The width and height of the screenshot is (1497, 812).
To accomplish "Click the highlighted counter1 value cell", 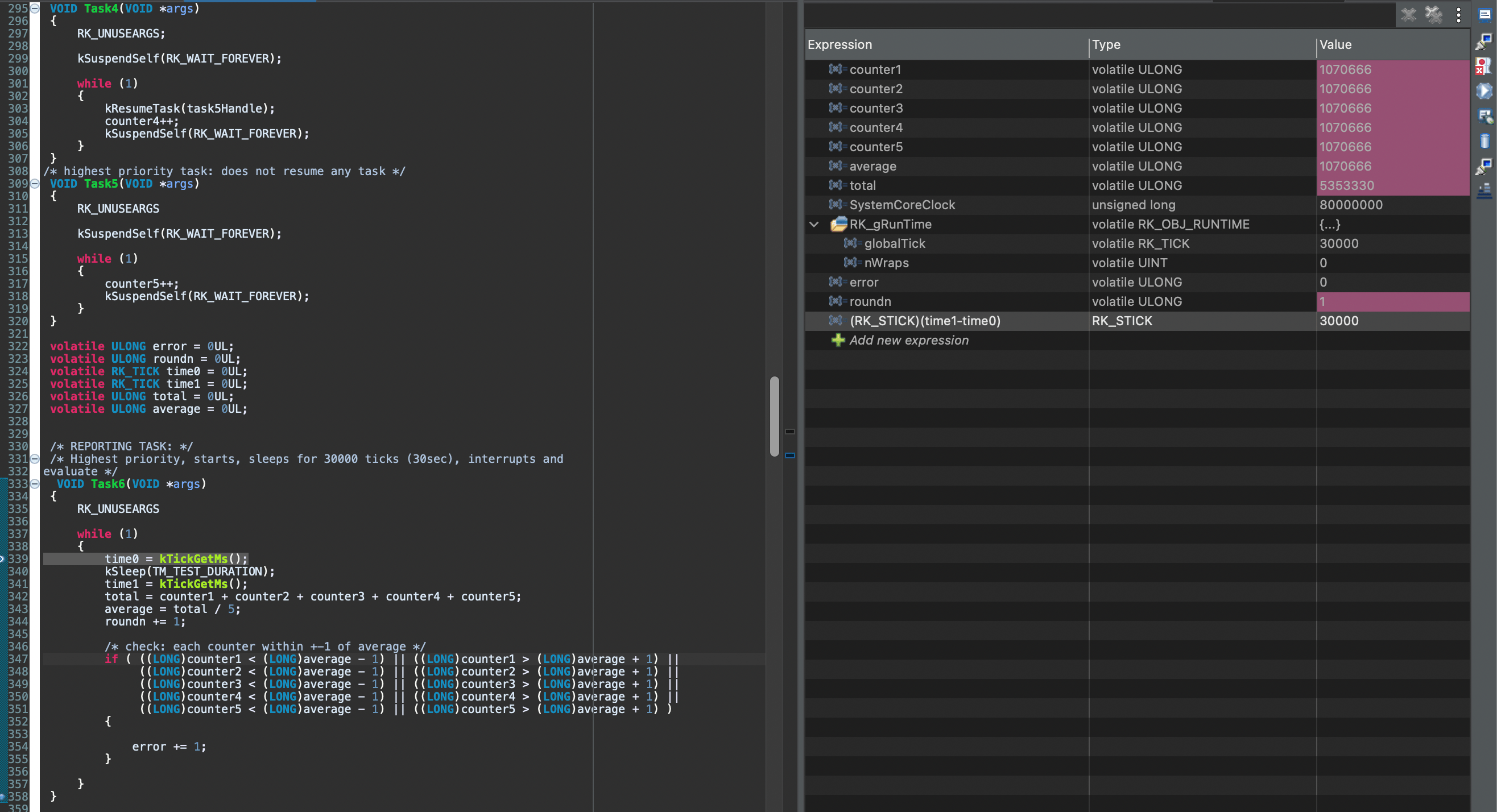I will [1393, 70].
